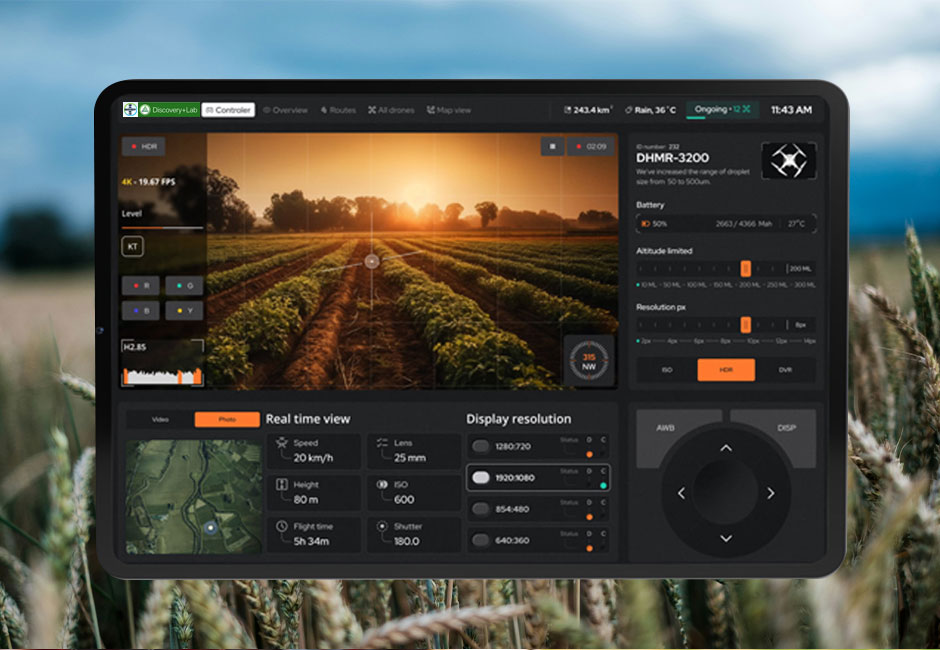Tap the right arrow on D-pad

click(770, 493)
